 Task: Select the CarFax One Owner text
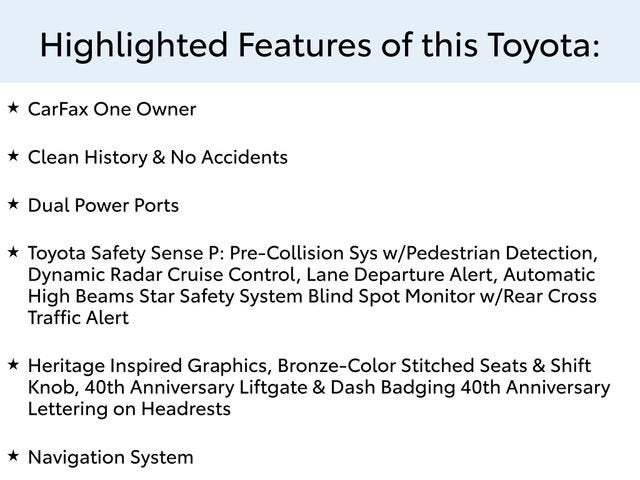[111, 109]
